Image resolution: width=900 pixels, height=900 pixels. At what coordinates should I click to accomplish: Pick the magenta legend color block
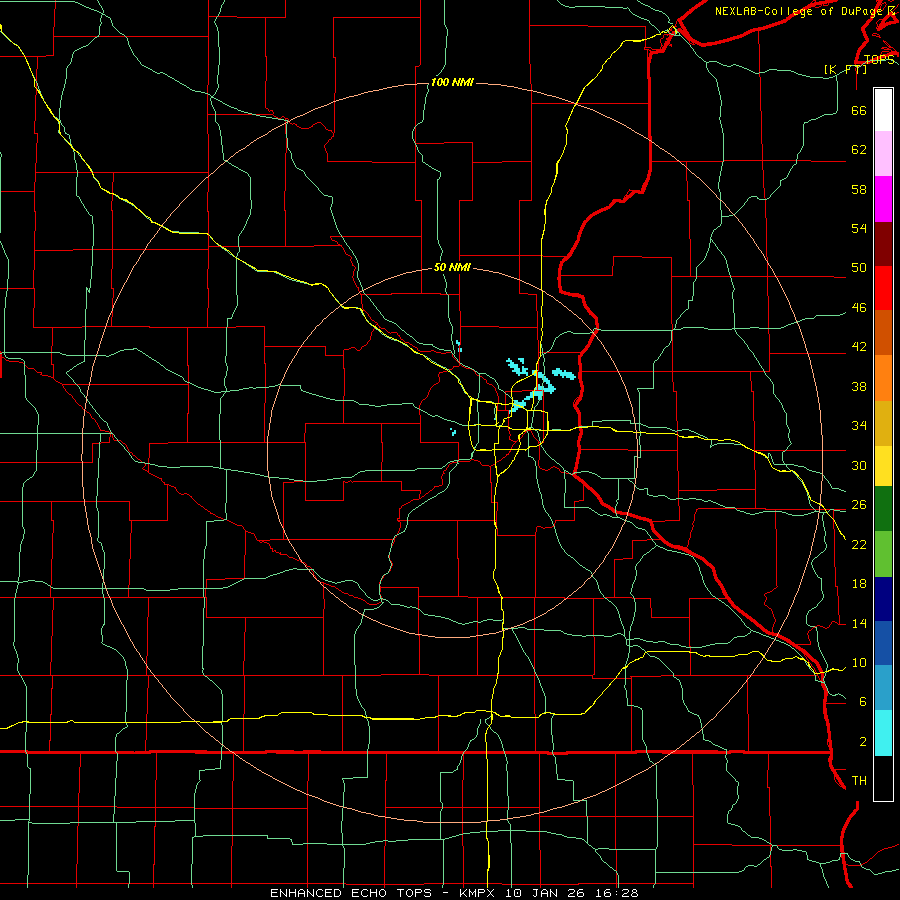point(883,199)
